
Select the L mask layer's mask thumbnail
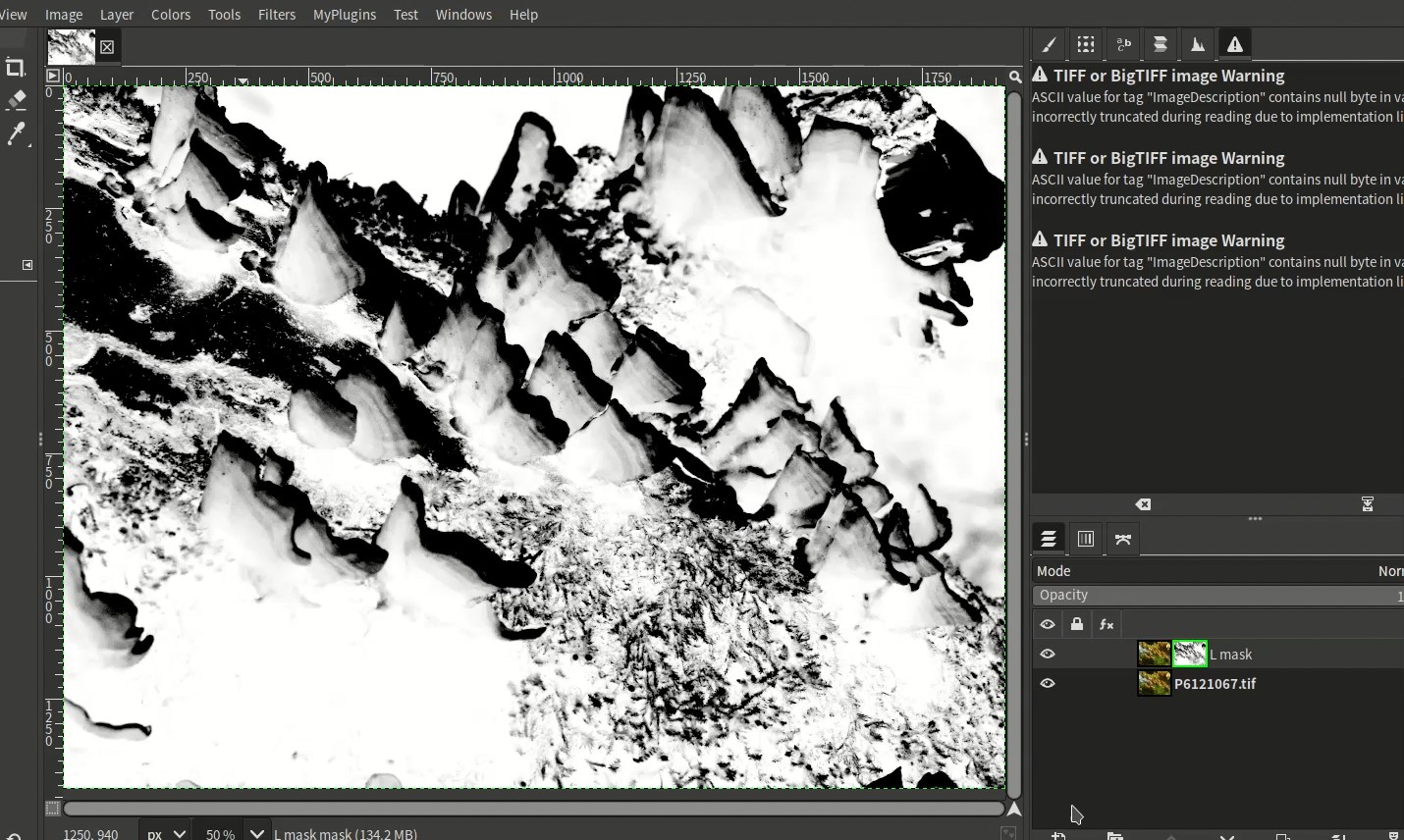click(x=1190, y=654)
